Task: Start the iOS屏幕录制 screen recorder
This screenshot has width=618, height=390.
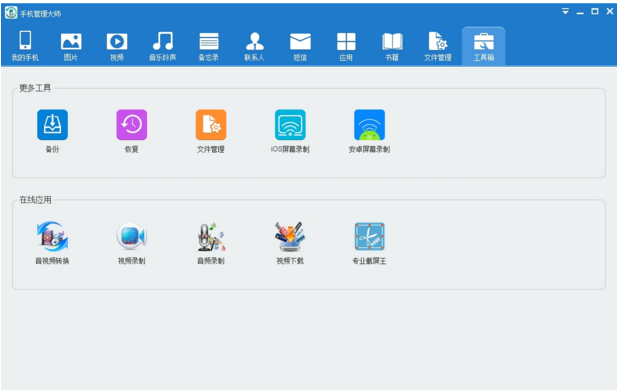Action: coord(290,131)
